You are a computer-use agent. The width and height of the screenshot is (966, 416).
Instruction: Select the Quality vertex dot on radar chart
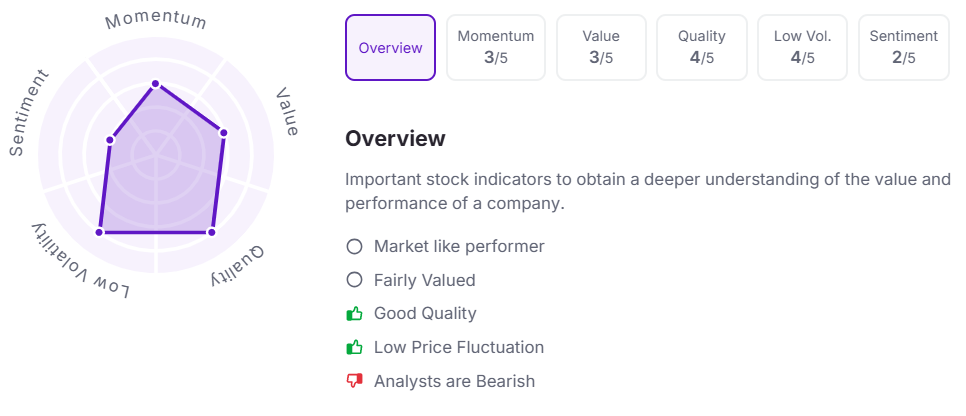pyautogui.click(x=211, y=232)
